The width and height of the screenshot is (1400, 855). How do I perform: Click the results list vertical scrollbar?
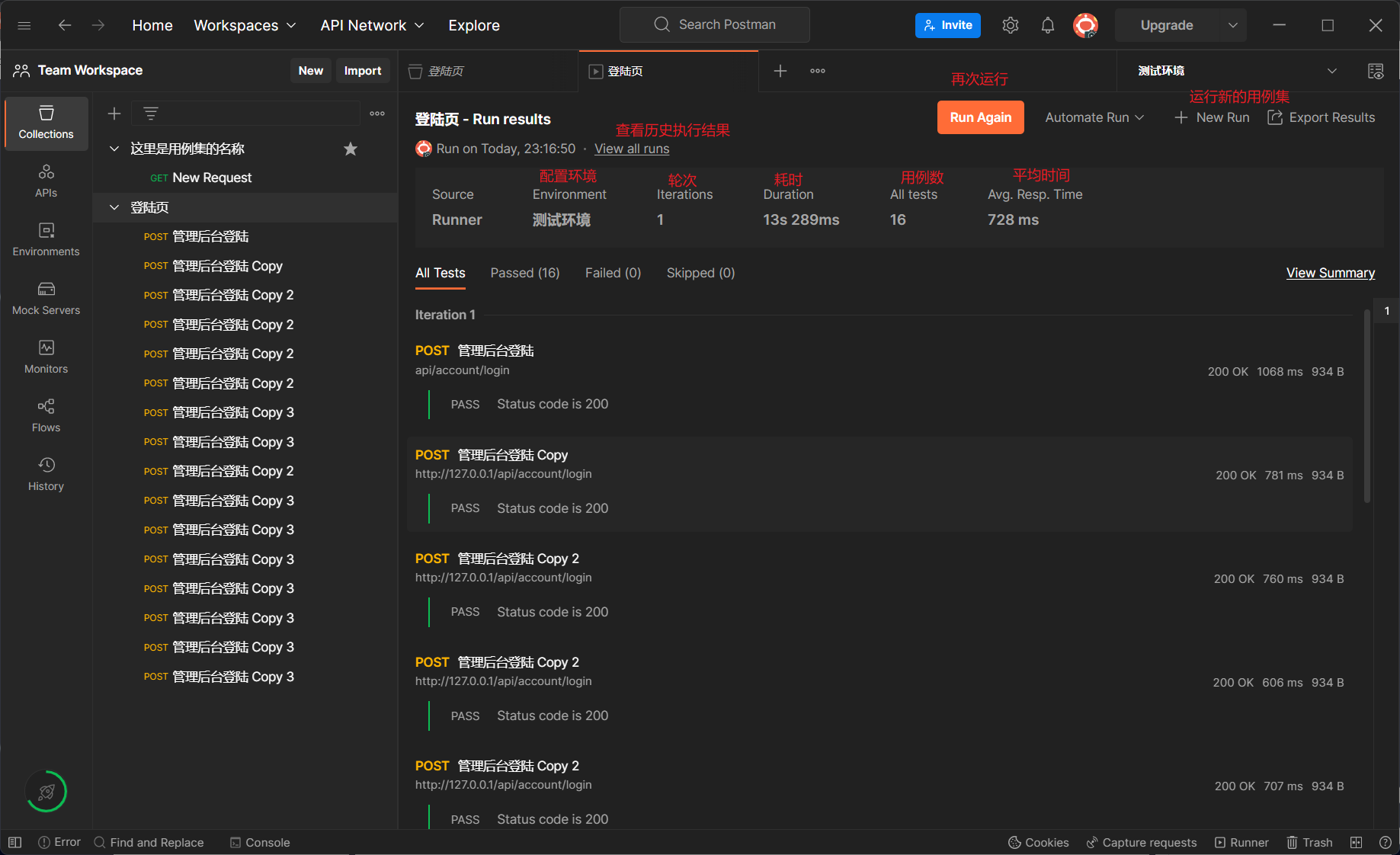coord(1367,404)
